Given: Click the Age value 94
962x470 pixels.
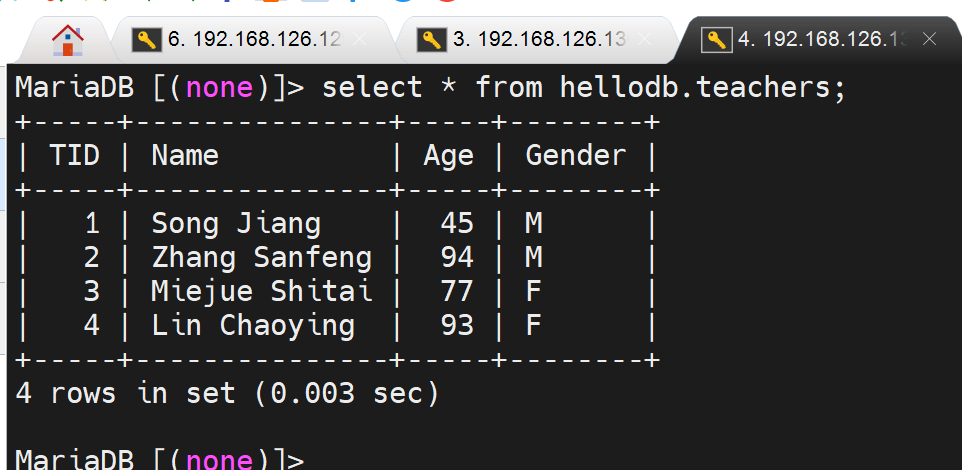Looking at the screenshot, I should point(456,257).
